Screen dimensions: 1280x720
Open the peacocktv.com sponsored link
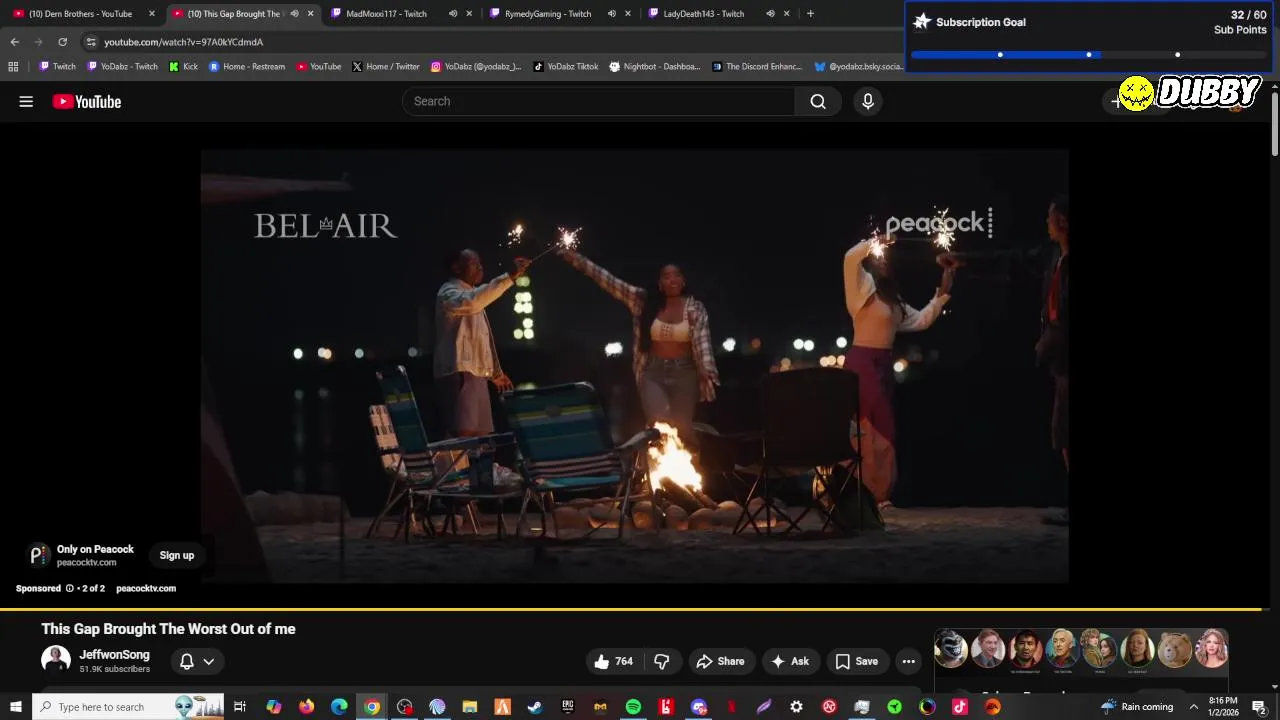[x=146, y=588]
